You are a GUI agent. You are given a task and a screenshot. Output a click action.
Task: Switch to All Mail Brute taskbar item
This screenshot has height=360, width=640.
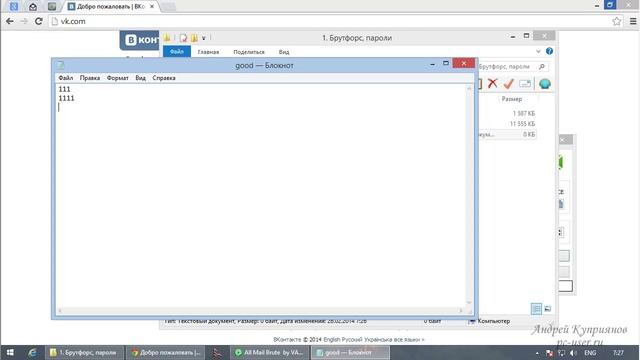point(269,353)
